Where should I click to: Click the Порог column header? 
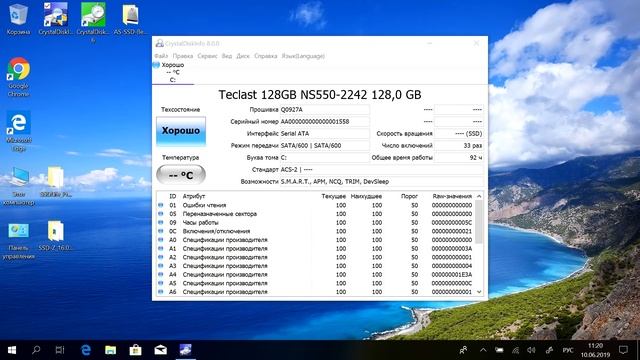pos(409,196)
